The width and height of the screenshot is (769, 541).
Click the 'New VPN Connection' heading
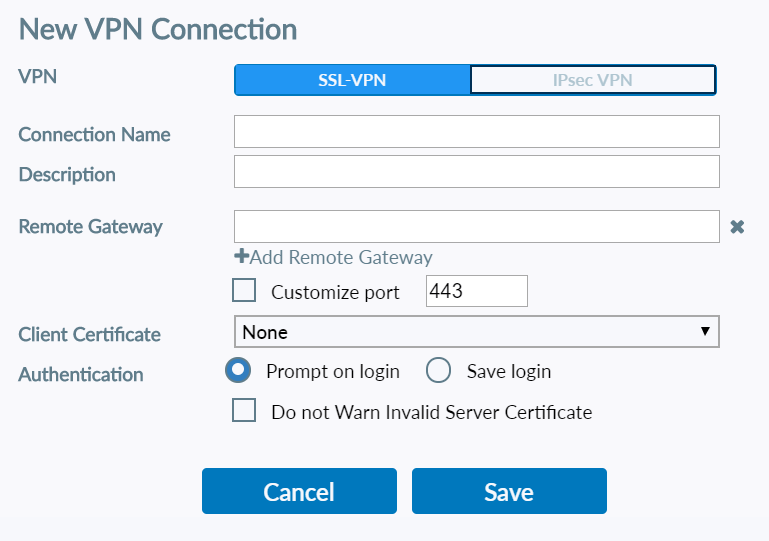(x=158, y=29)
